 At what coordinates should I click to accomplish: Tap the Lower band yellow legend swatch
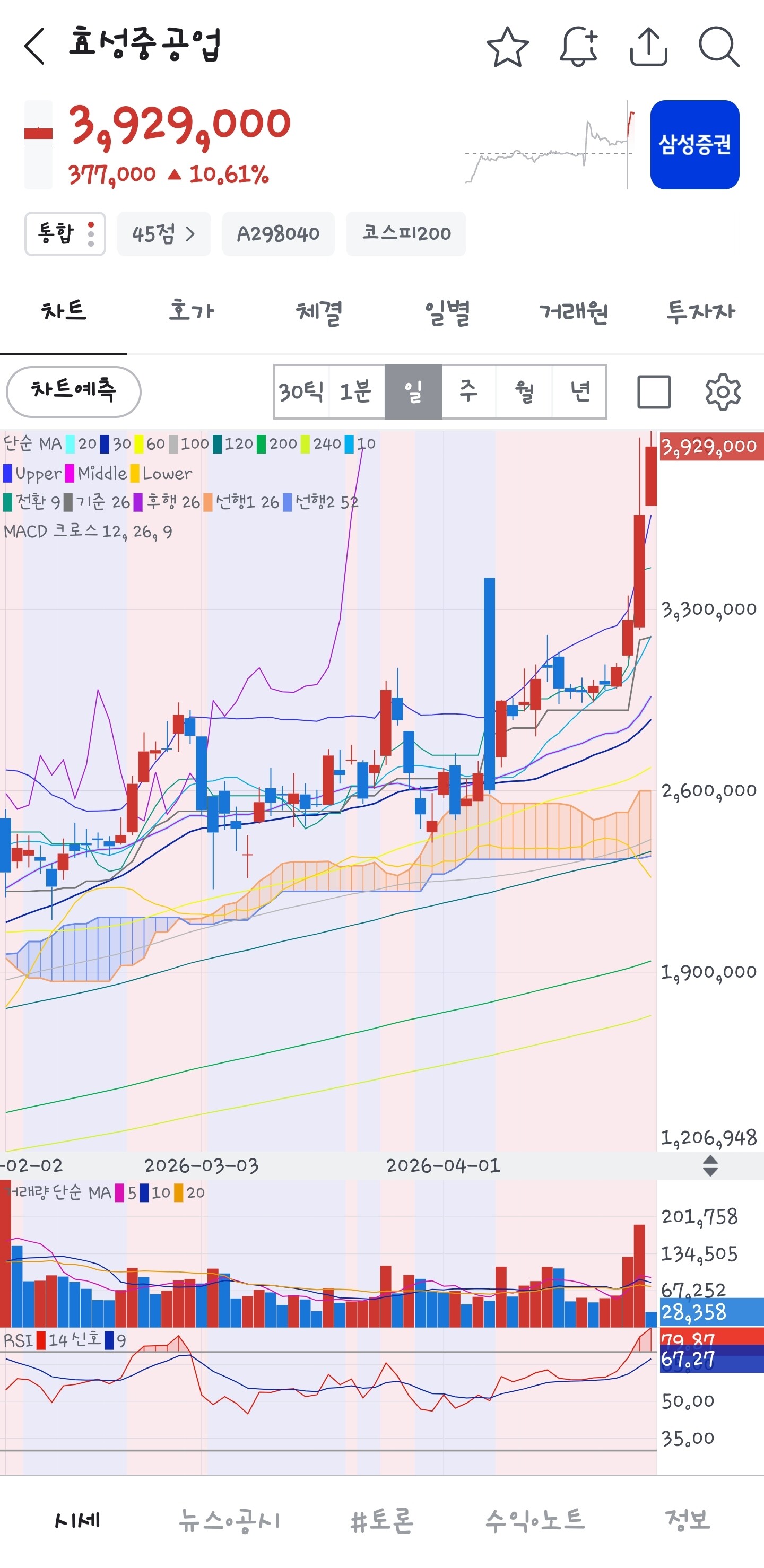pyautogui.click(x=135, y=473)
